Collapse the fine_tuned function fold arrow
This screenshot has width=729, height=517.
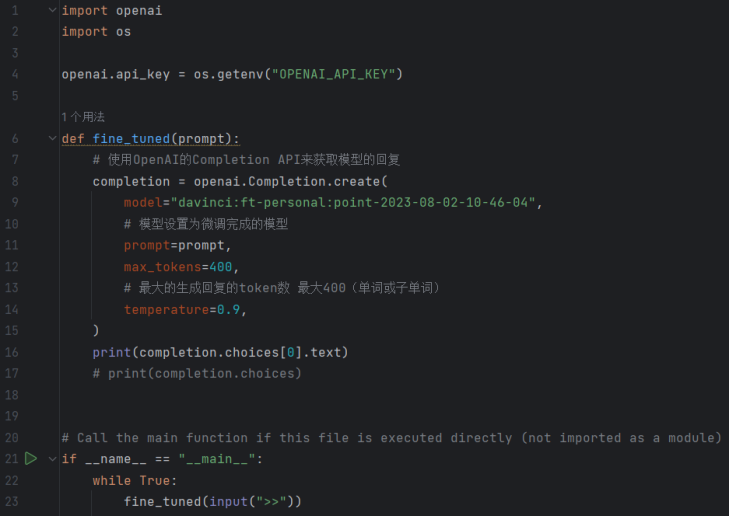[53, 138]
